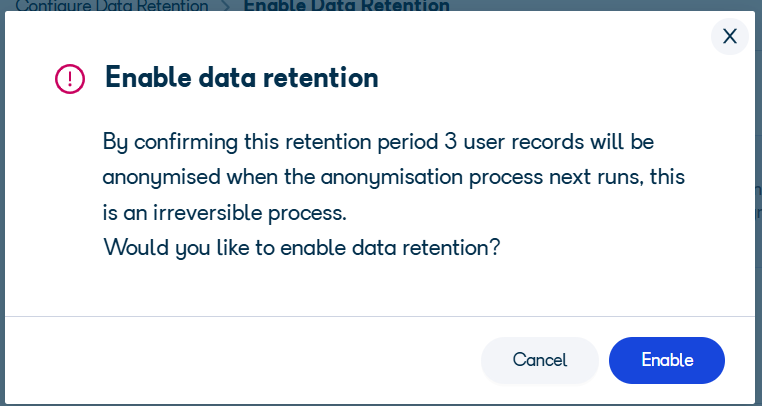Screen dimensions: 762x406
Task: Click the number 3 in the message
Action: pos(450,142)
